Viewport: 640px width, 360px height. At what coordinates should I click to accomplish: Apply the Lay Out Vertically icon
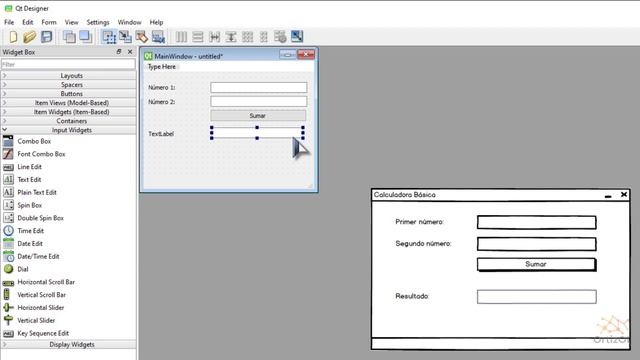click(x=198, y=37)
